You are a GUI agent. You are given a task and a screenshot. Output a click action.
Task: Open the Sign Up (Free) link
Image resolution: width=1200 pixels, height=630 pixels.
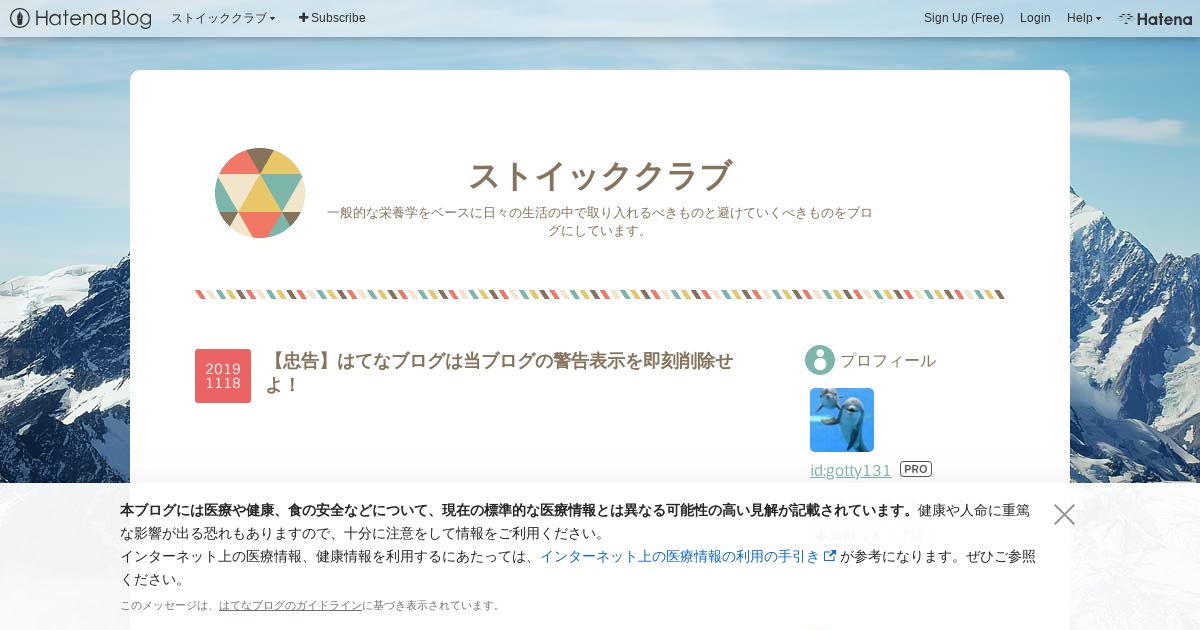(x=964, y=18)
